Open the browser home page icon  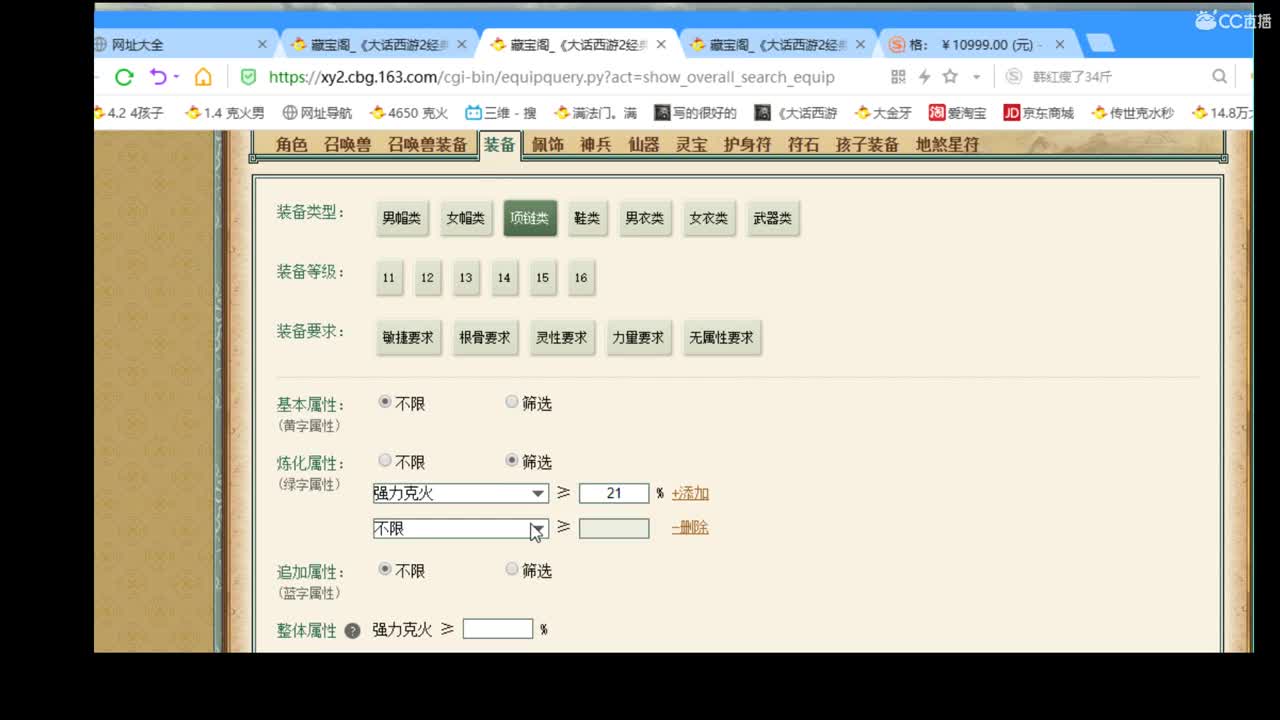[x=203, y=77]
